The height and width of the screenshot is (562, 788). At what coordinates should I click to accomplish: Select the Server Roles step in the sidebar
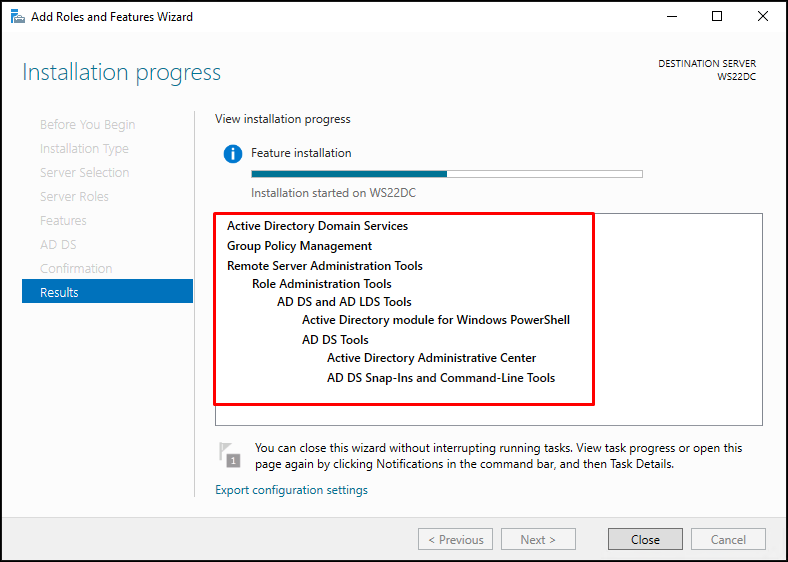(74, 197)
